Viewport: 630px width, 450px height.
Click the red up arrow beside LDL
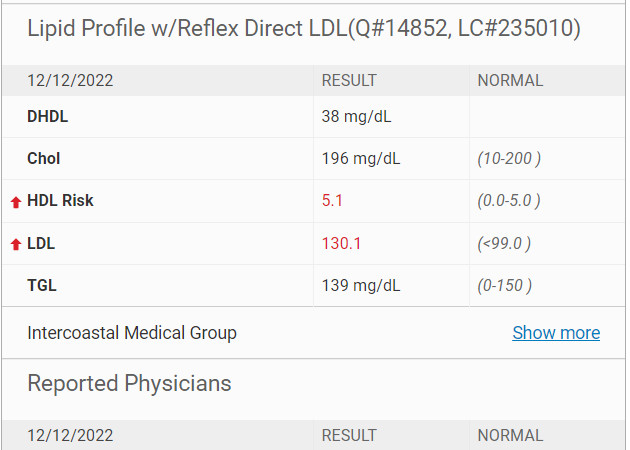click(x=16, y=244)
